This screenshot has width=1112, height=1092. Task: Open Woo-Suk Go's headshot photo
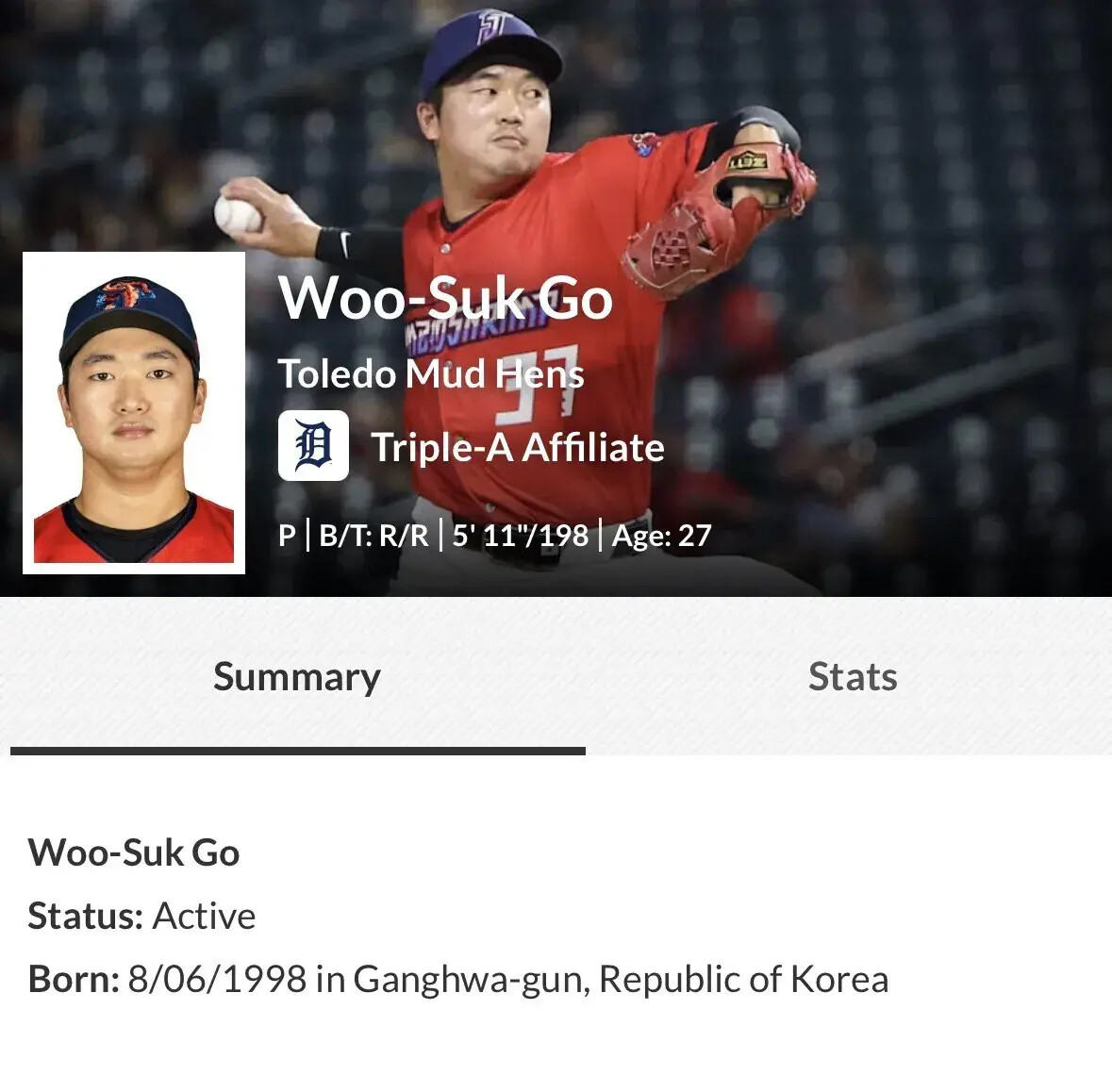click(134, 413)
